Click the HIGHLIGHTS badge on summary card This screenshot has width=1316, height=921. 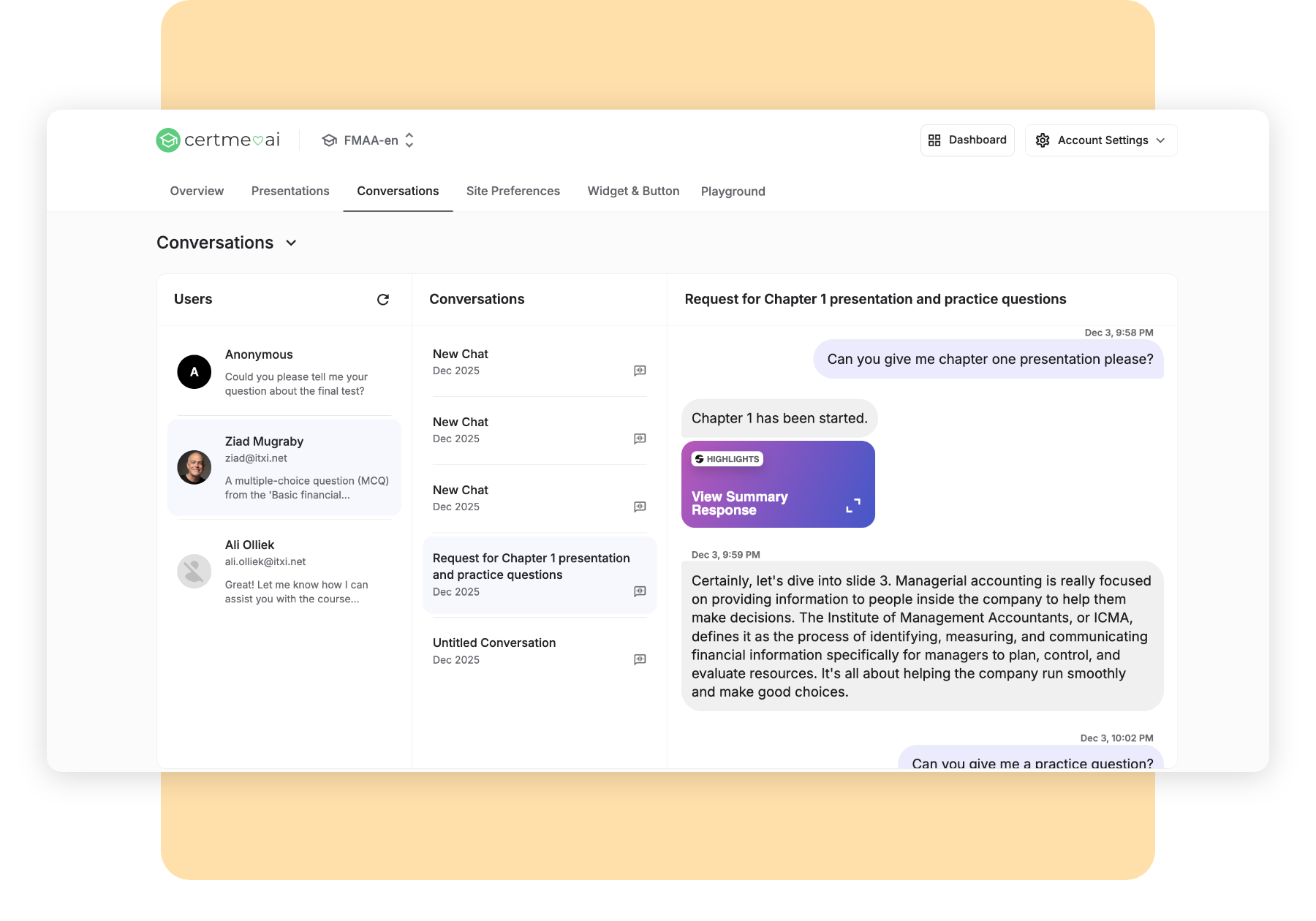point(727,459)
